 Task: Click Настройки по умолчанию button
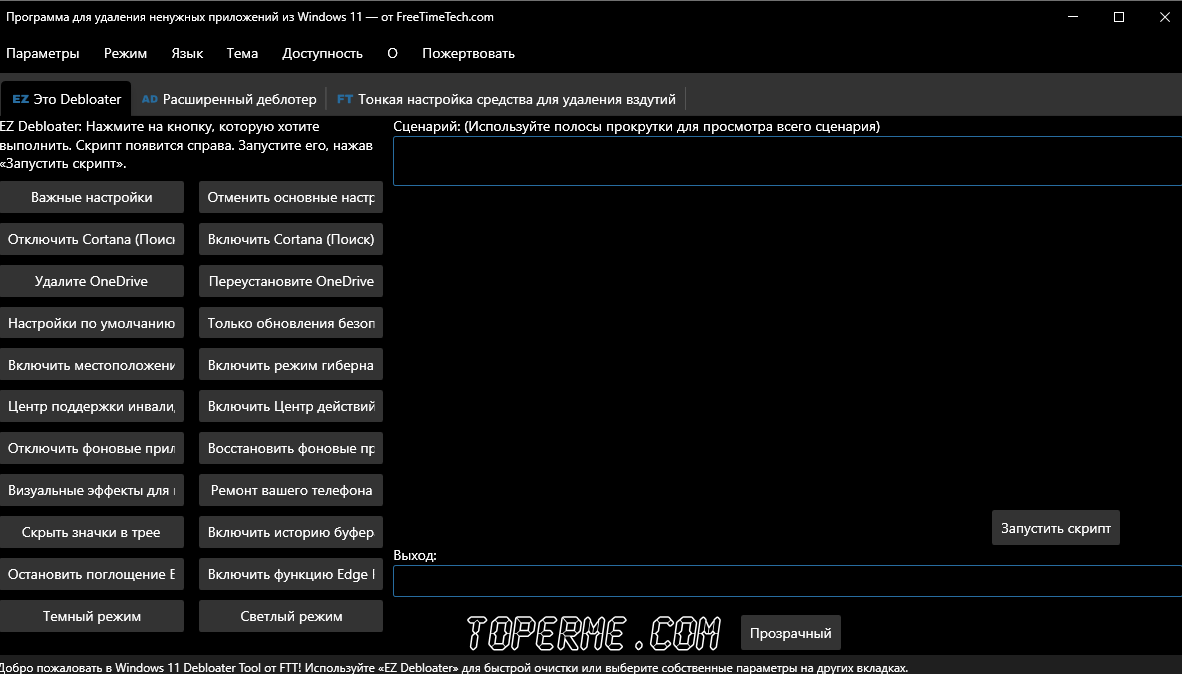pyautogui.click(x=92, y=323)
